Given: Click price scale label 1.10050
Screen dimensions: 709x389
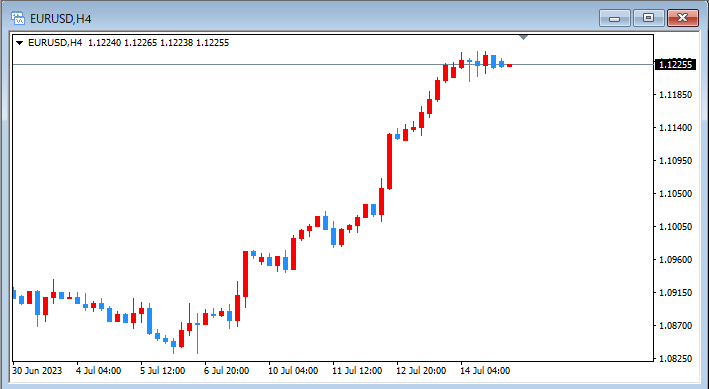Looking at the screenshot, I should coord(676,227).
